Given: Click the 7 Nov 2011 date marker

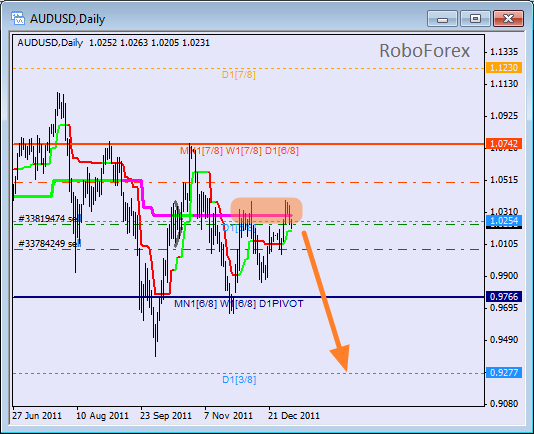Looking at the screenshot, I should tap(228, 416).
